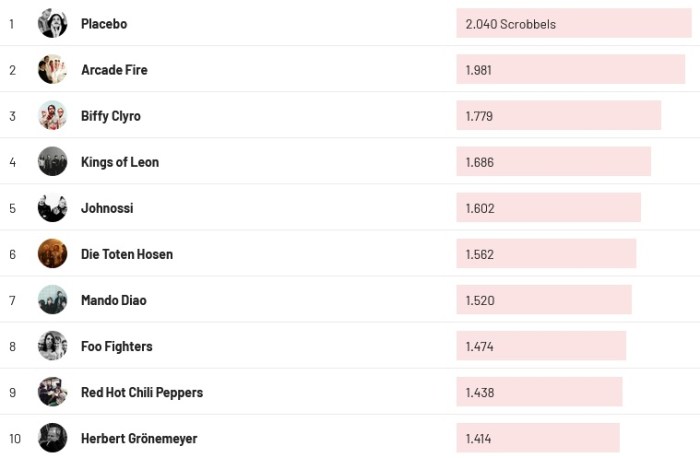Image resolution: width=700 pixels, height=458 pixels.
Task: Select the Foo Fighters avatar
Action: click(x=52, y=345)
